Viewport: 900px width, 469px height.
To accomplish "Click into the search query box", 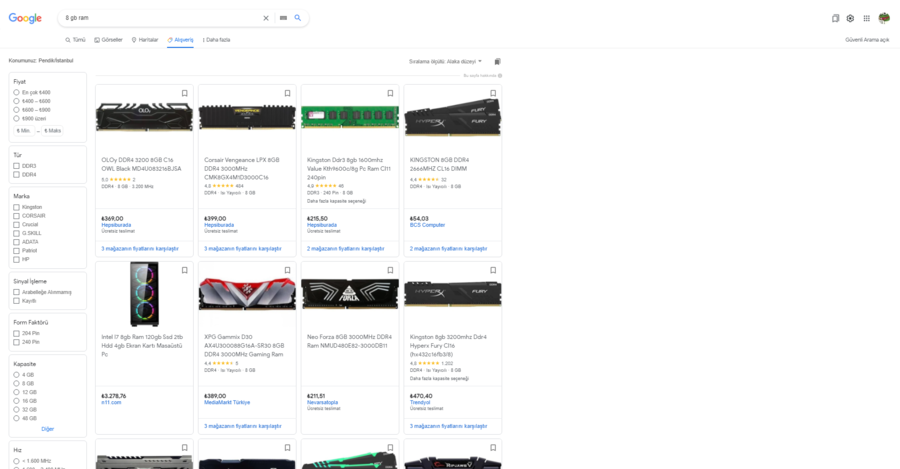I will tap(161, 18).
